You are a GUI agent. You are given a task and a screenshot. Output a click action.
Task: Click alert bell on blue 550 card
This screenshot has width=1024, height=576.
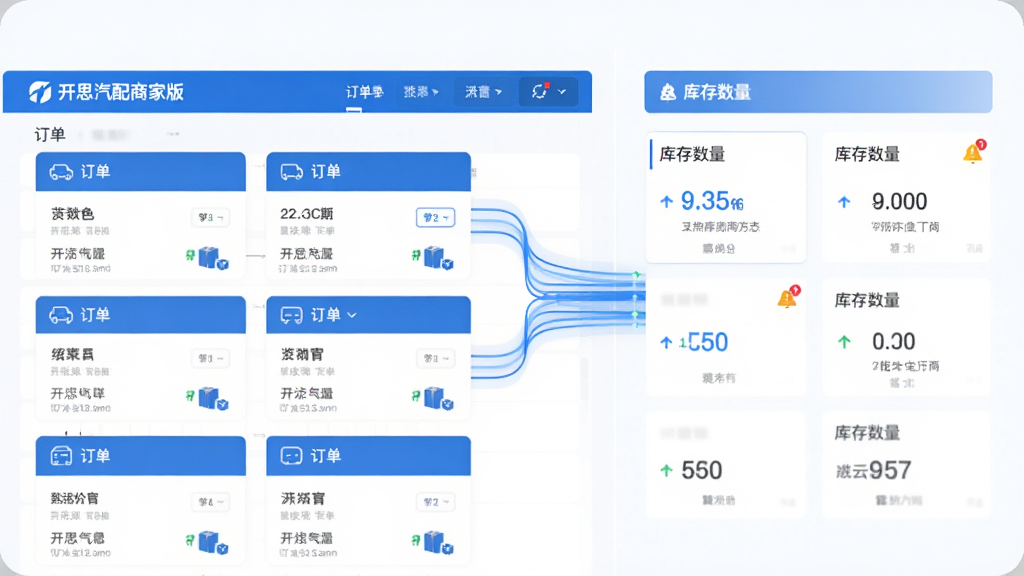(x=788, y=297)
